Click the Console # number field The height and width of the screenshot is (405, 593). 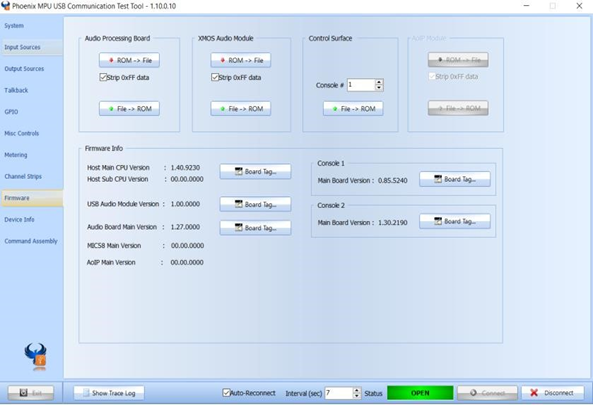pos(361,85)
